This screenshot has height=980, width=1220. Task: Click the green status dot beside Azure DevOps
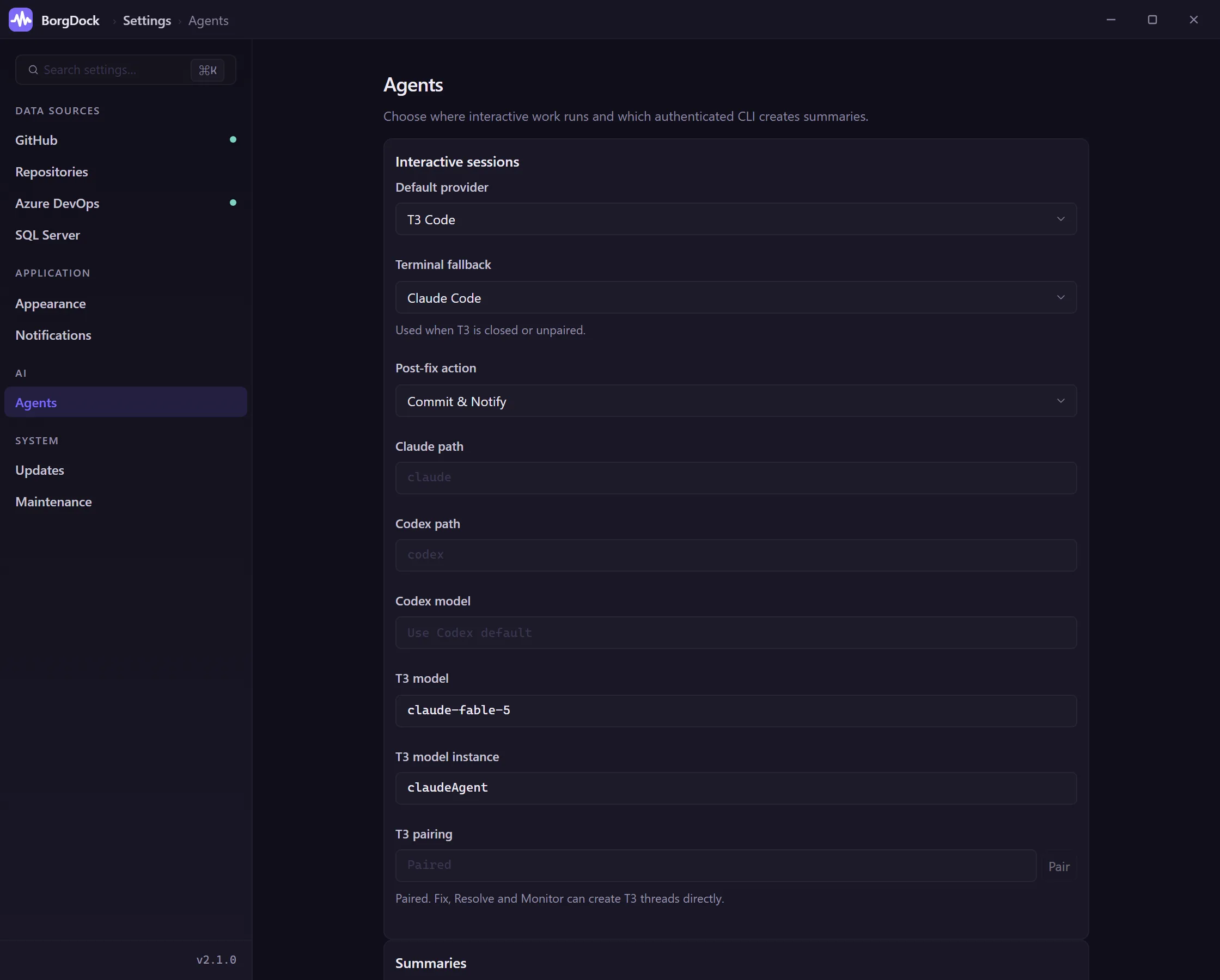(x=233, y=203)
